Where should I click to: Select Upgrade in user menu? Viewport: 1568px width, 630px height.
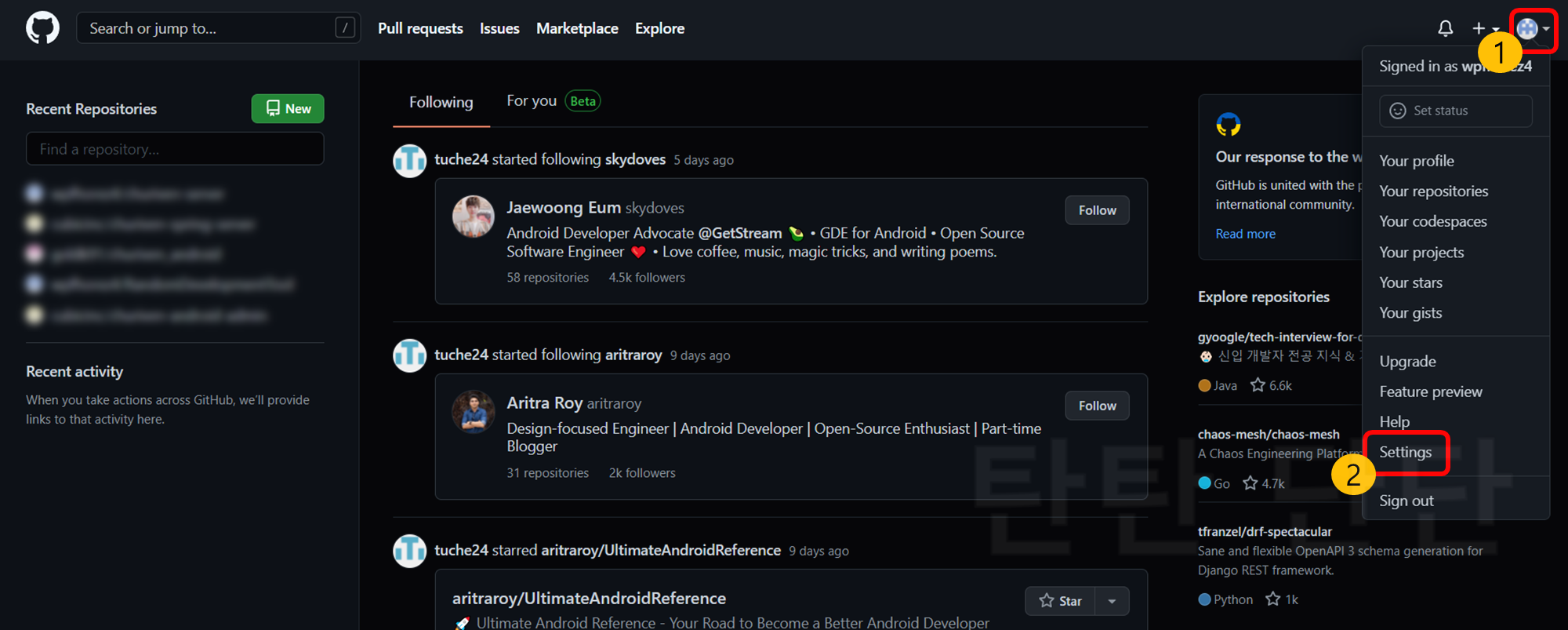coord(1407,362)
